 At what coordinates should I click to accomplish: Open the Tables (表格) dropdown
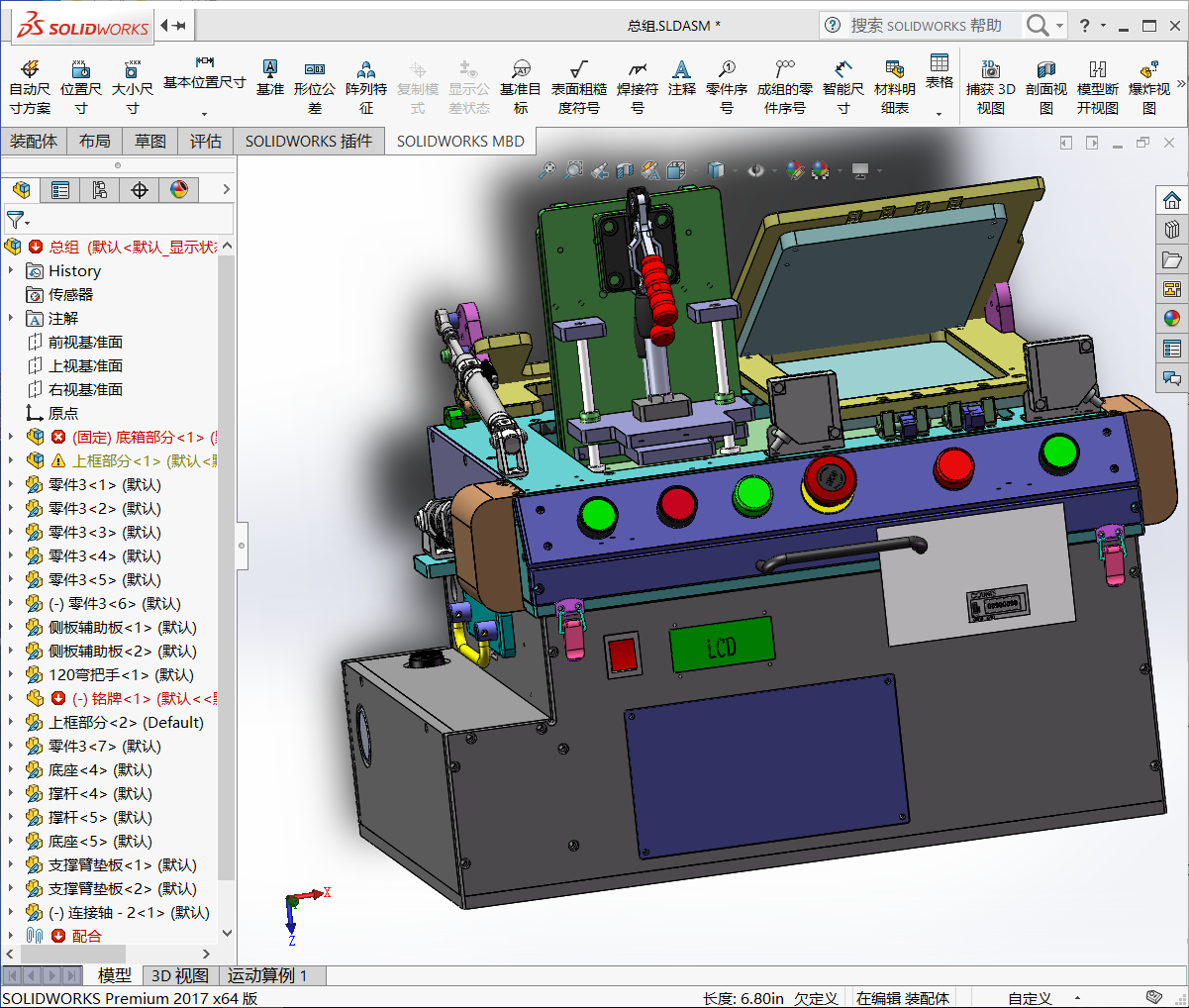tap(940, 114)
